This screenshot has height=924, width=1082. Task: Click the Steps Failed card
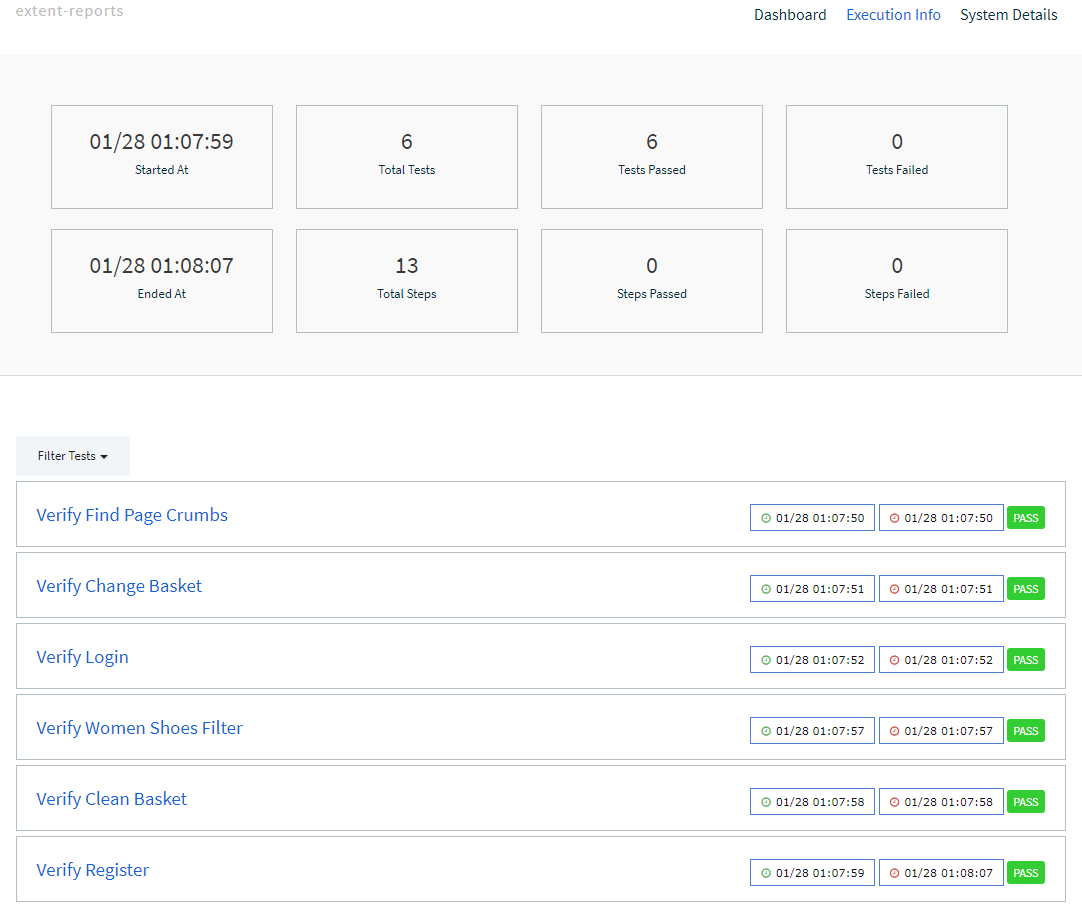tap(896, 281)
